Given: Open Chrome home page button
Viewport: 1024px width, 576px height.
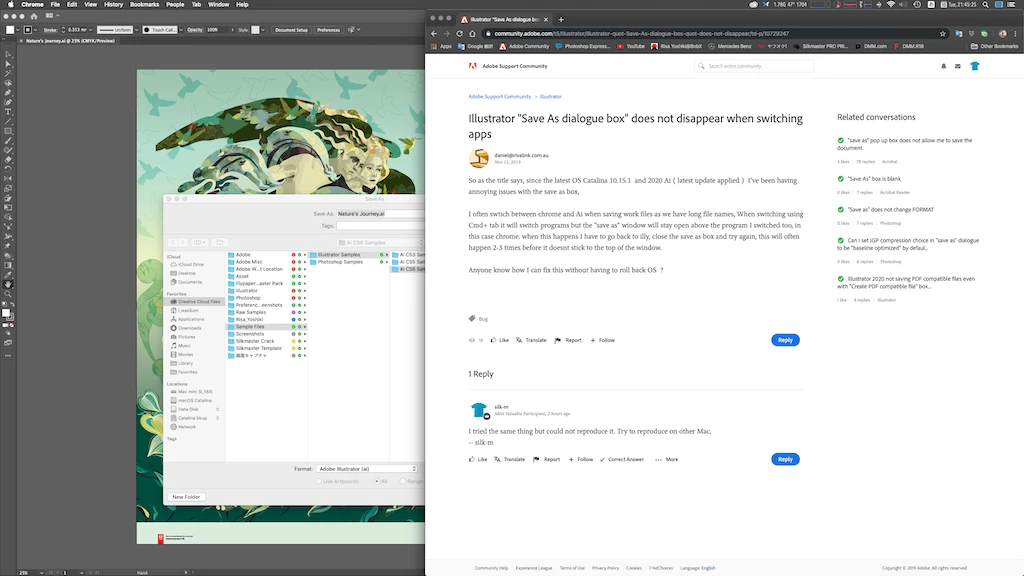Looking at the screenshot, I should tap(472, 33).
